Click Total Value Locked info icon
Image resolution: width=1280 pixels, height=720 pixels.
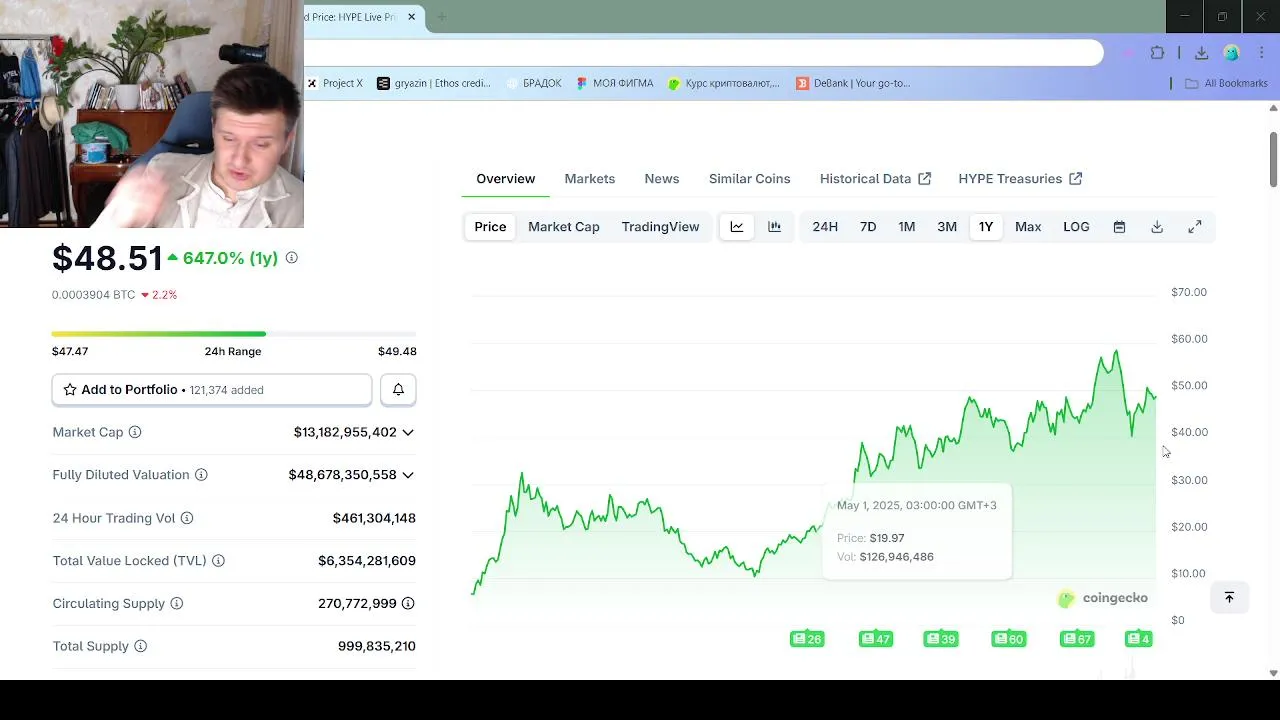tap(218, 561)
